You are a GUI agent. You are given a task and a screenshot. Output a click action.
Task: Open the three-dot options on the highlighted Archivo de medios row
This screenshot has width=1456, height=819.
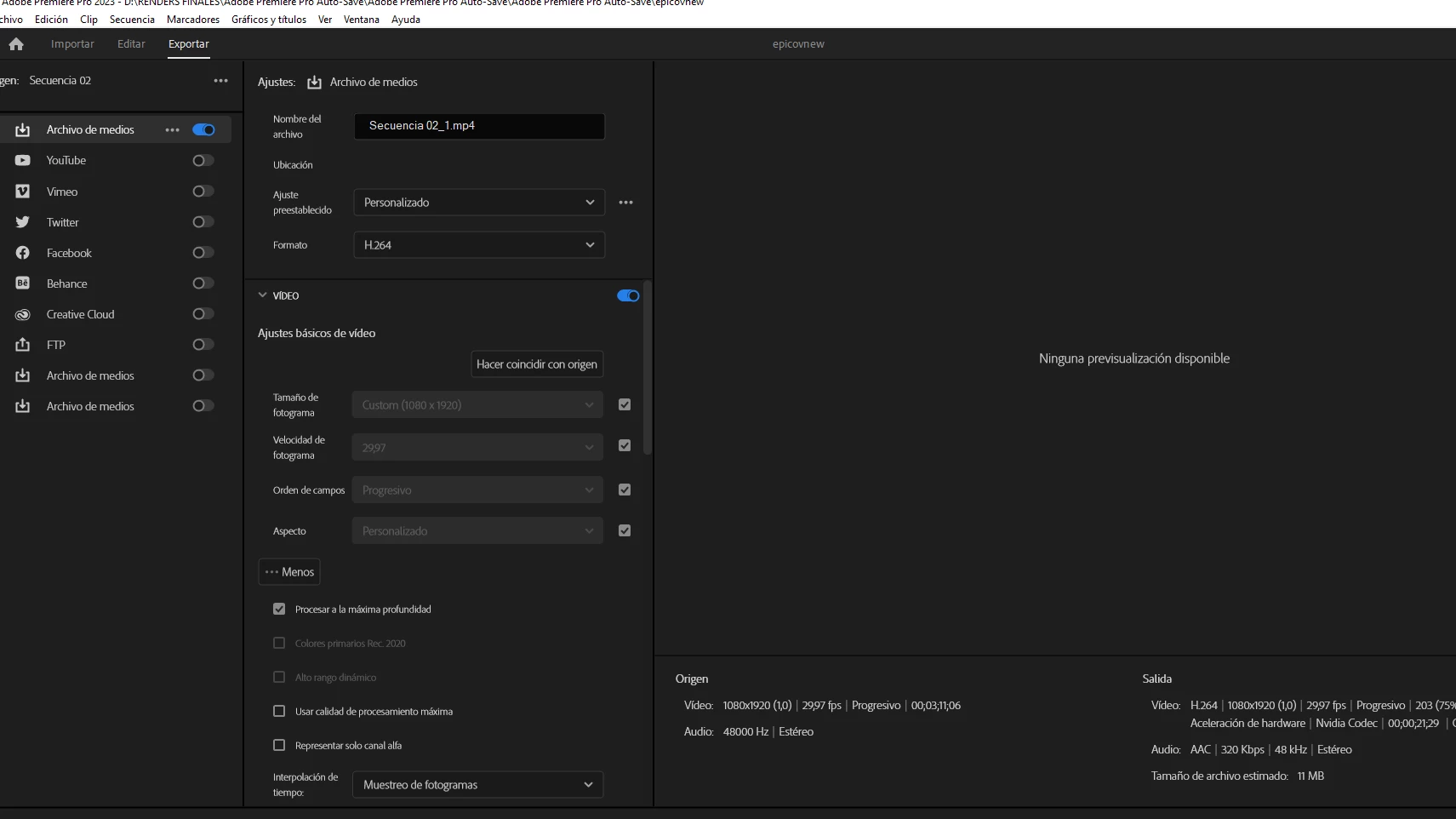coord(173,130)
